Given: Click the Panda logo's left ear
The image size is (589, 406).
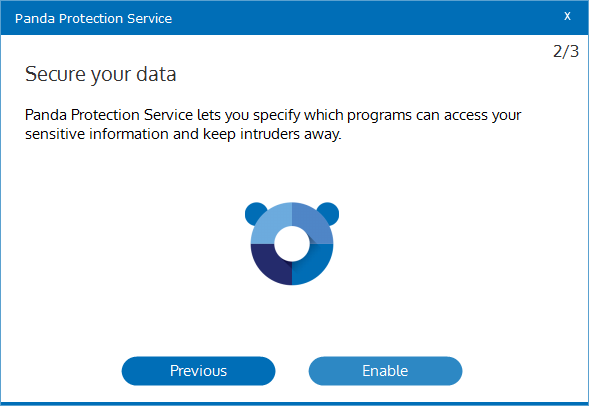Looking at the screenshot, I should pyautogui.click(x=254, y=212).
